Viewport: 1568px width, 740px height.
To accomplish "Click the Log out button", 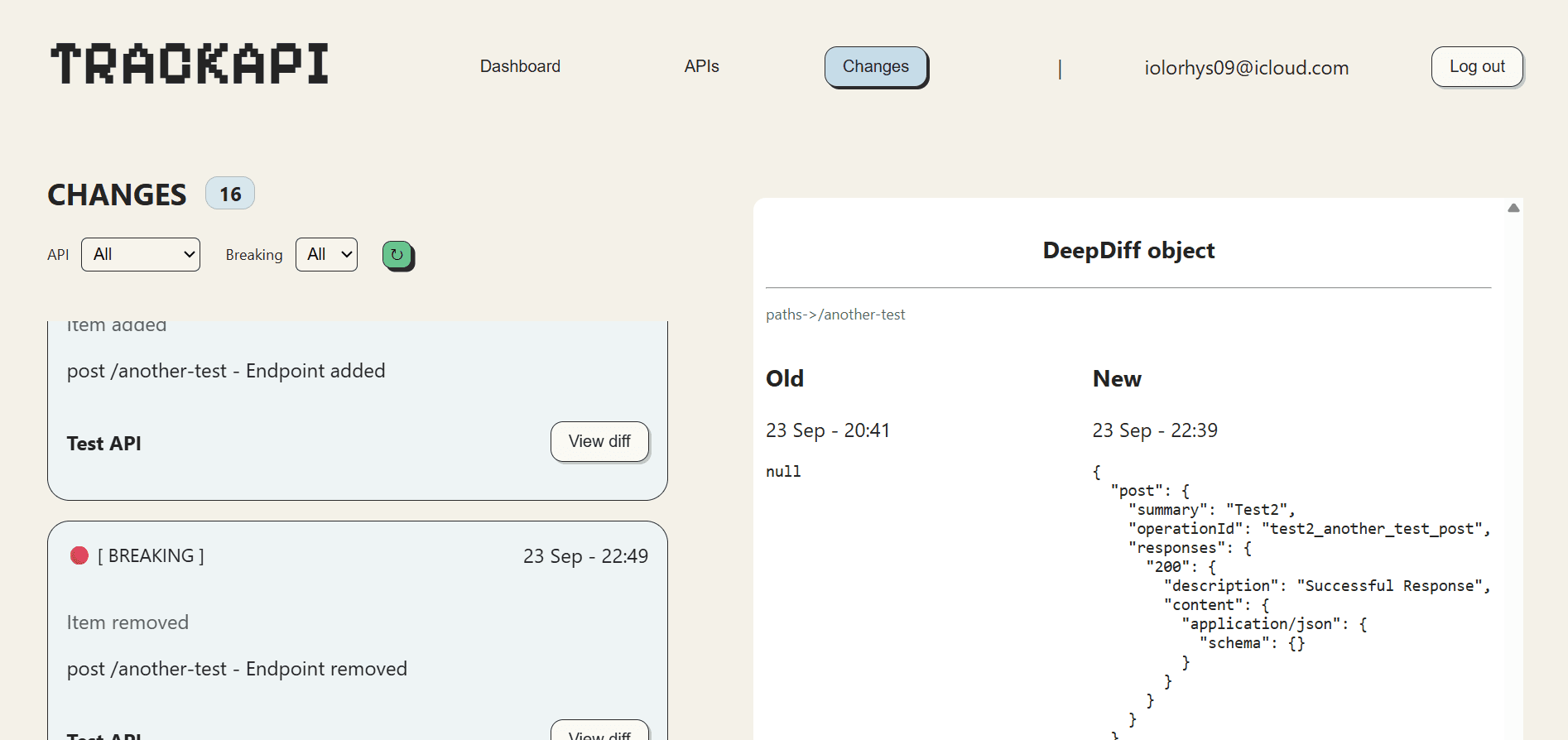I will pyautogui.click(x=1477, y=66).
